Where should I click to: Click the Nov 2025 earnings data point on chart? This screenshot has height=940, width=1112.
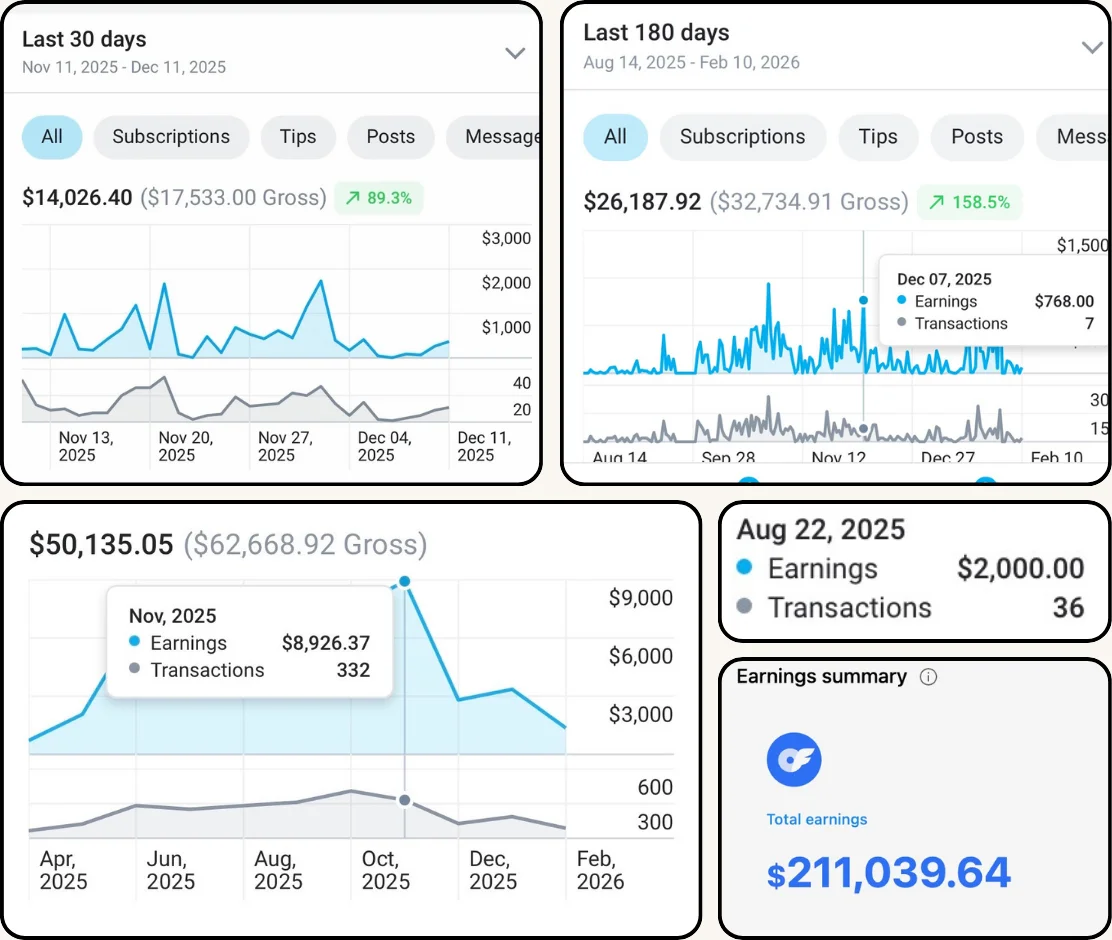coord(404,582)
